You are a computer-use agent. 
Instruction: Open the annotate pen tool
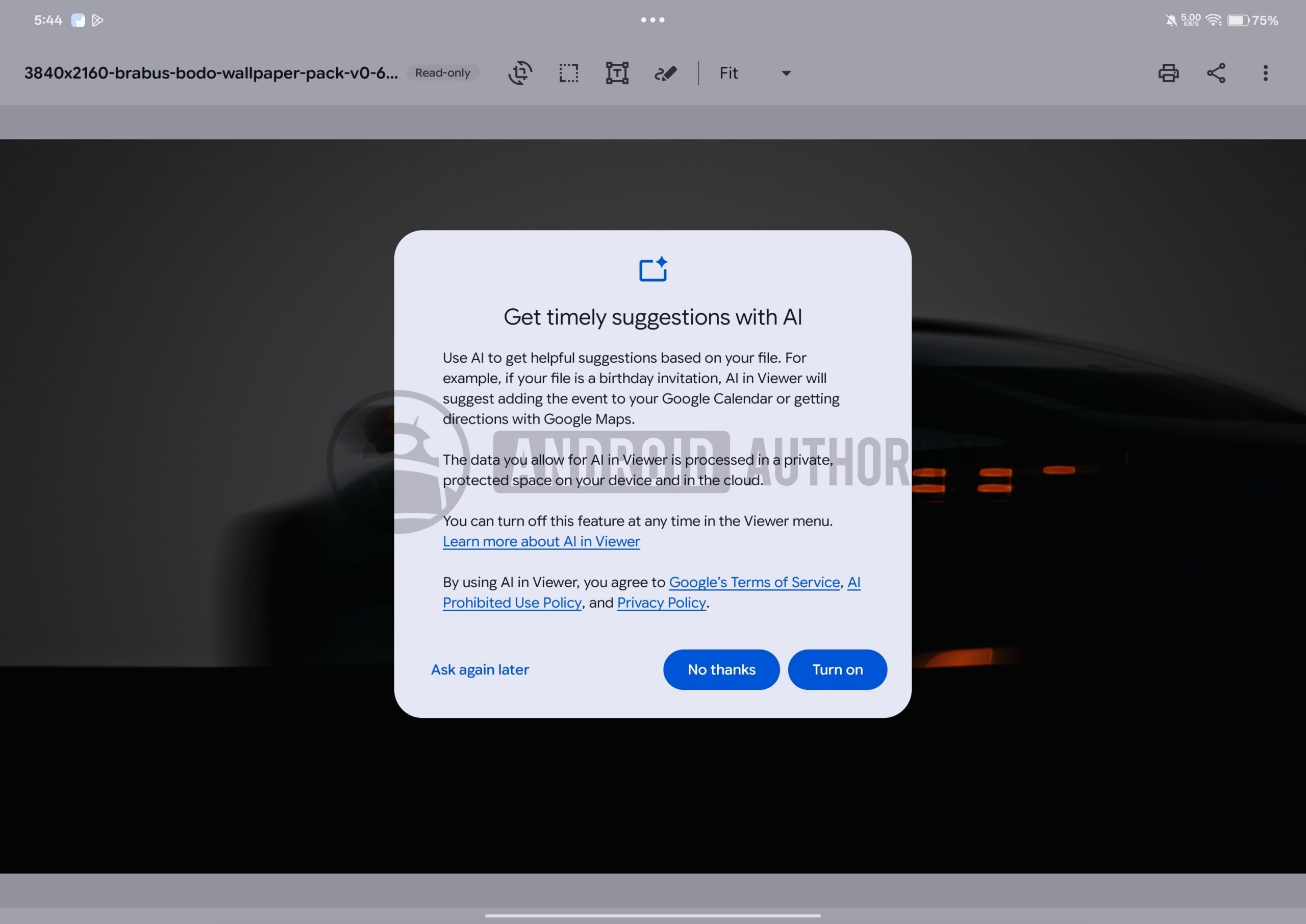(666, 73)
